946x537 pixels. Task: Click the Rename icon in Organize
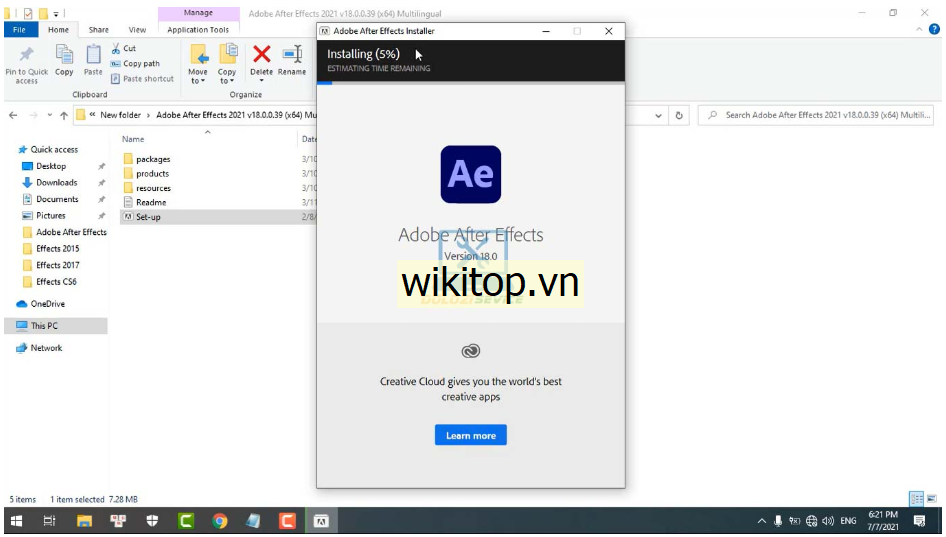(x=292, y=54)
